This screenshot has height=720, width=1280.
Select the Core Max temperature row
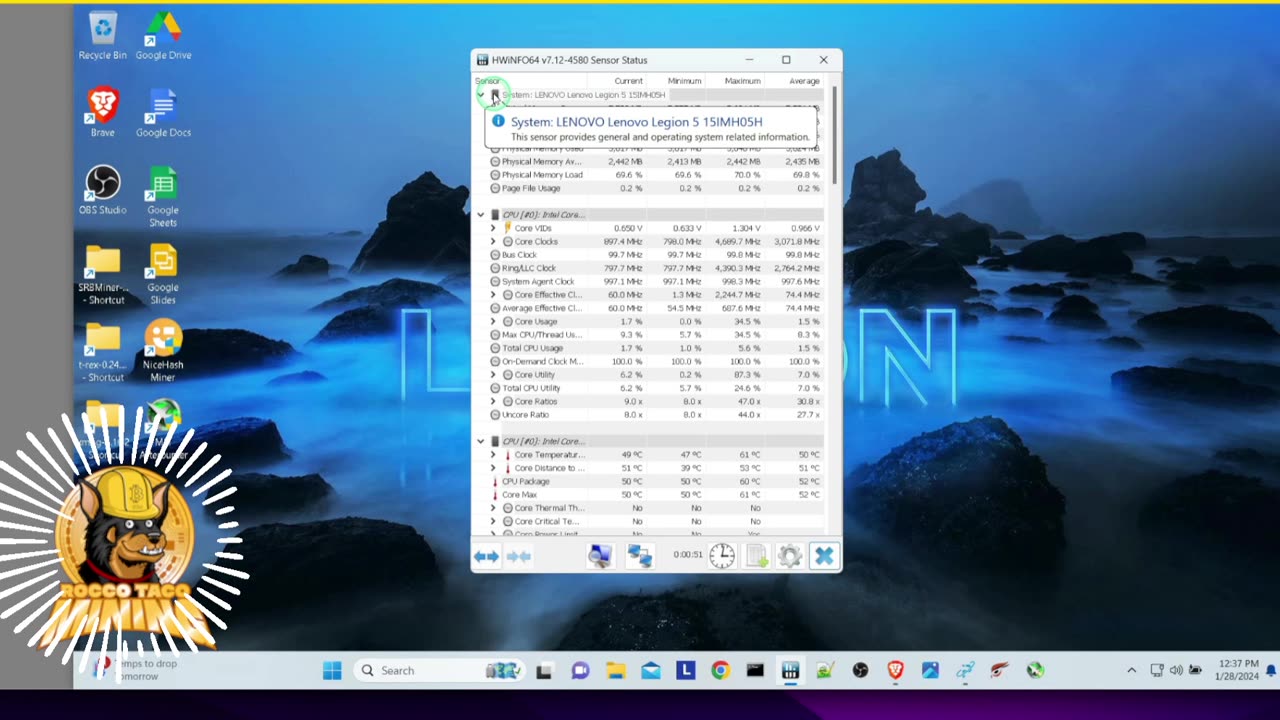[655, 495]
